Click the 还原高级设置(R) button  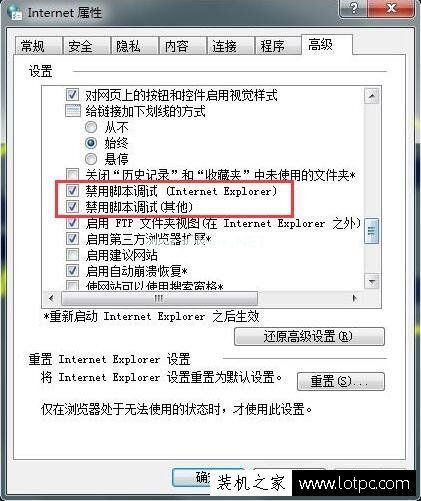309,336
